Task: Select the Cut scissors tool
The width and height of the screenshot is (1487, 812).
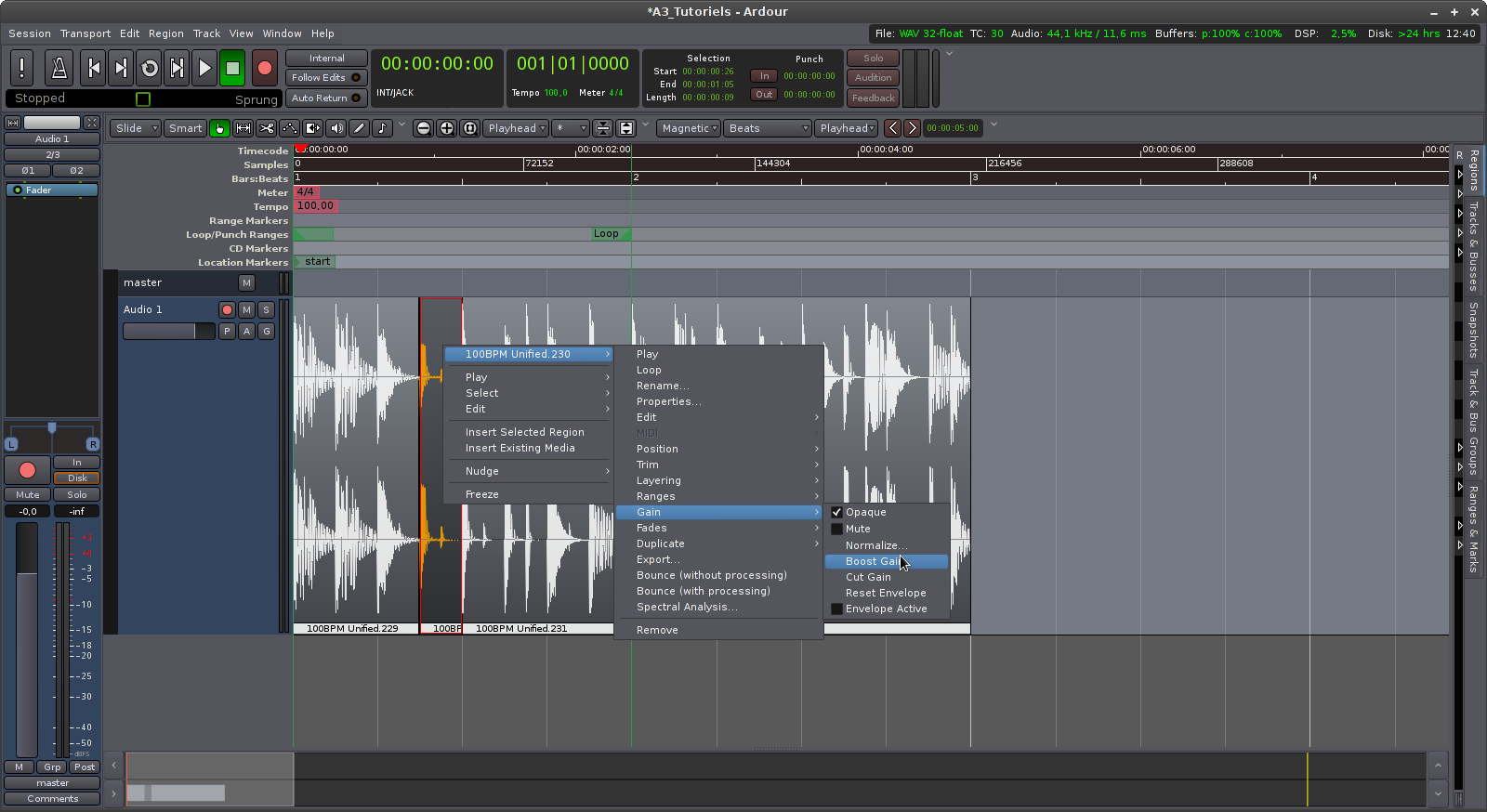Action: click(x=267, y=128)
